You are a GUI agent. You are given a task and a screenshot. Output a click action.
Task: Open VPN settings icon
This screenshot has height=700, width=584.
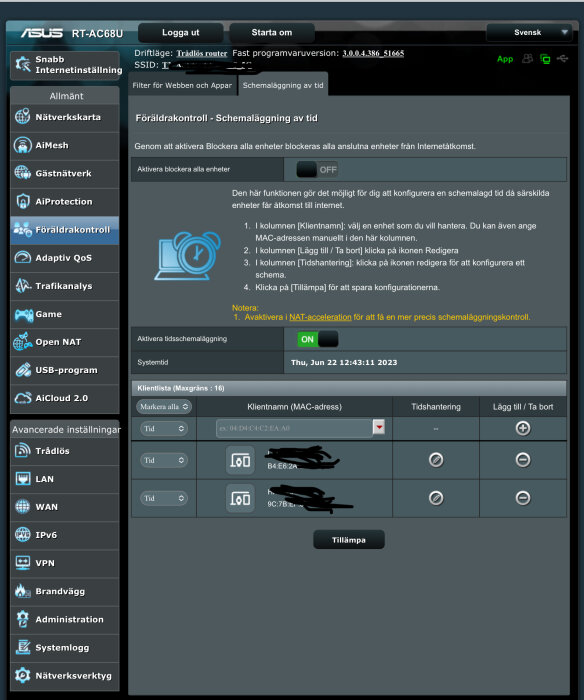(22, 563)
